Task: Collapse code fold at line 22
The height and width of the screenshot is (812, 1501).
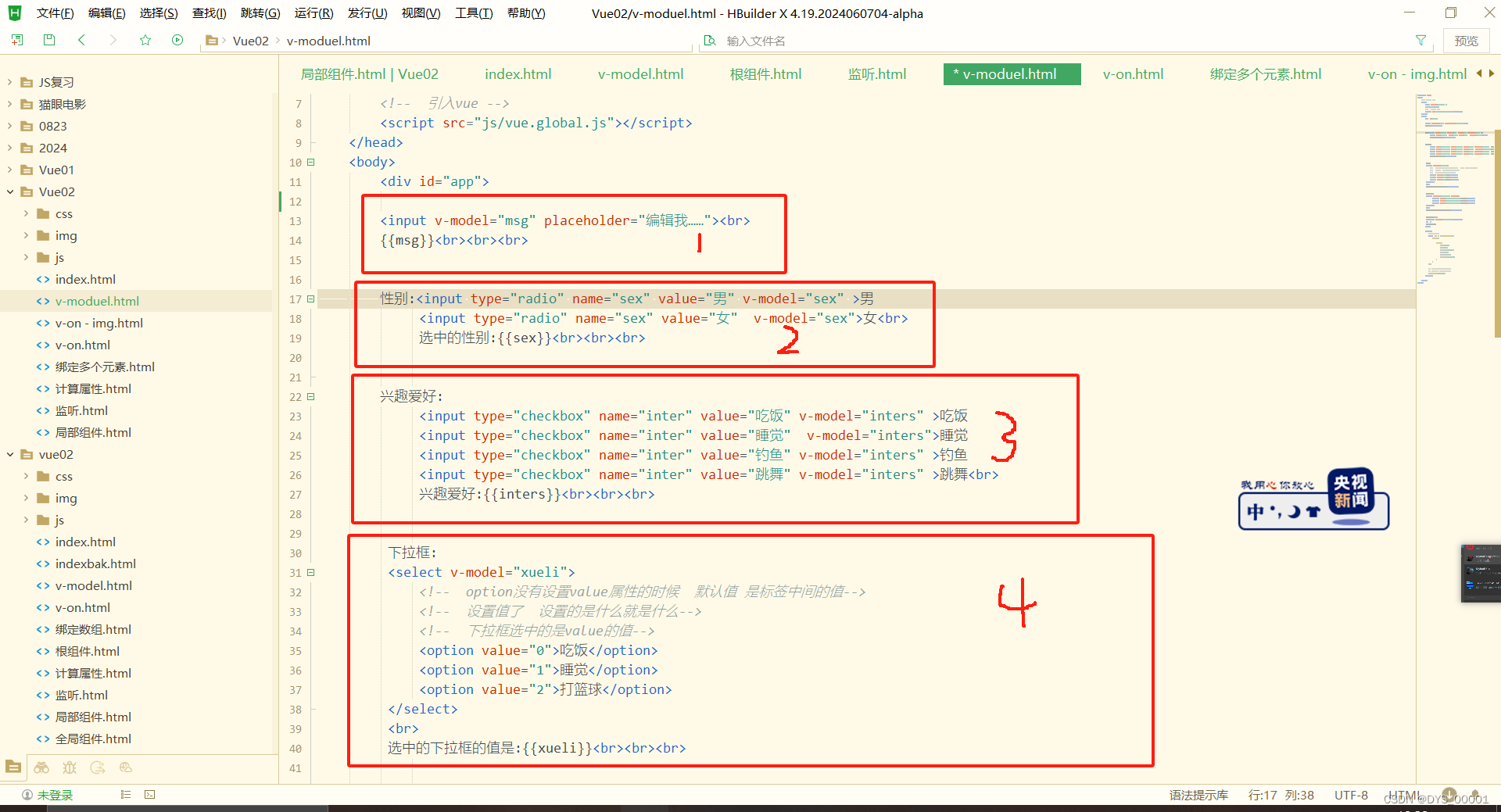Action: (x=311, y=397)
